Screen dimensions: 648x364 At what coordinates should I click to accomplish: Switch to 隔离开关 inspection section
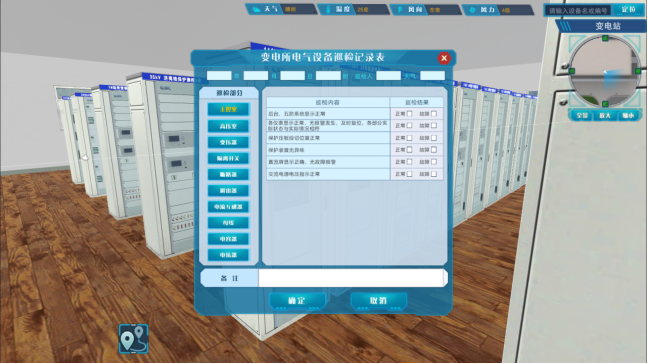[x=228, y=158]
